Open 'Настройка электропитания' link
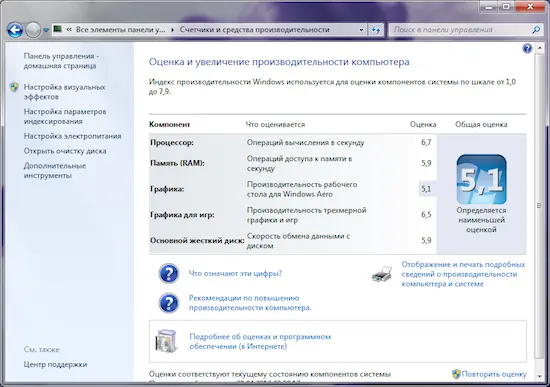This screenshot has height=387, width=550. (x=72, y=136)
